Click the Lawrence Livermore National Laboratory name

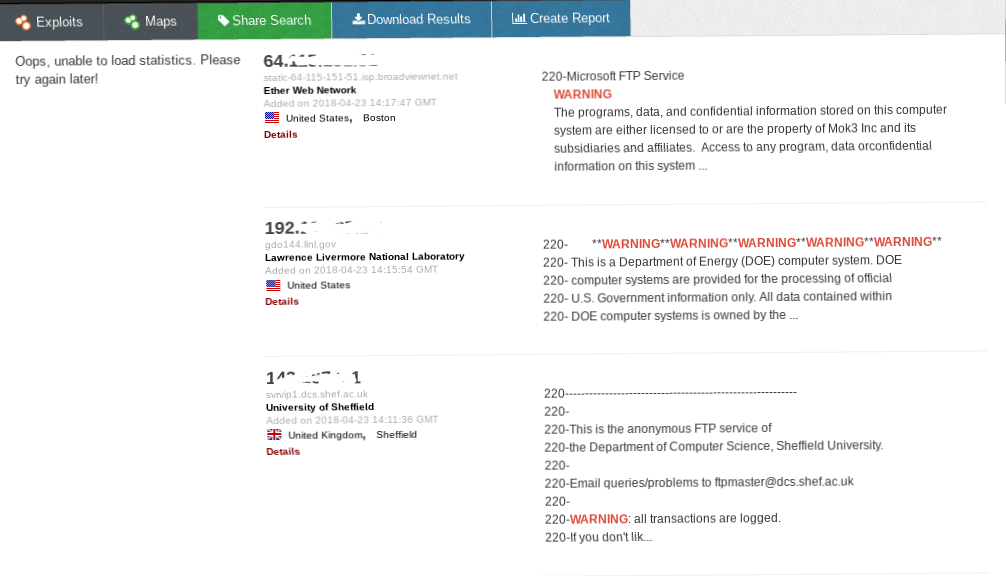tap(364, 256)
